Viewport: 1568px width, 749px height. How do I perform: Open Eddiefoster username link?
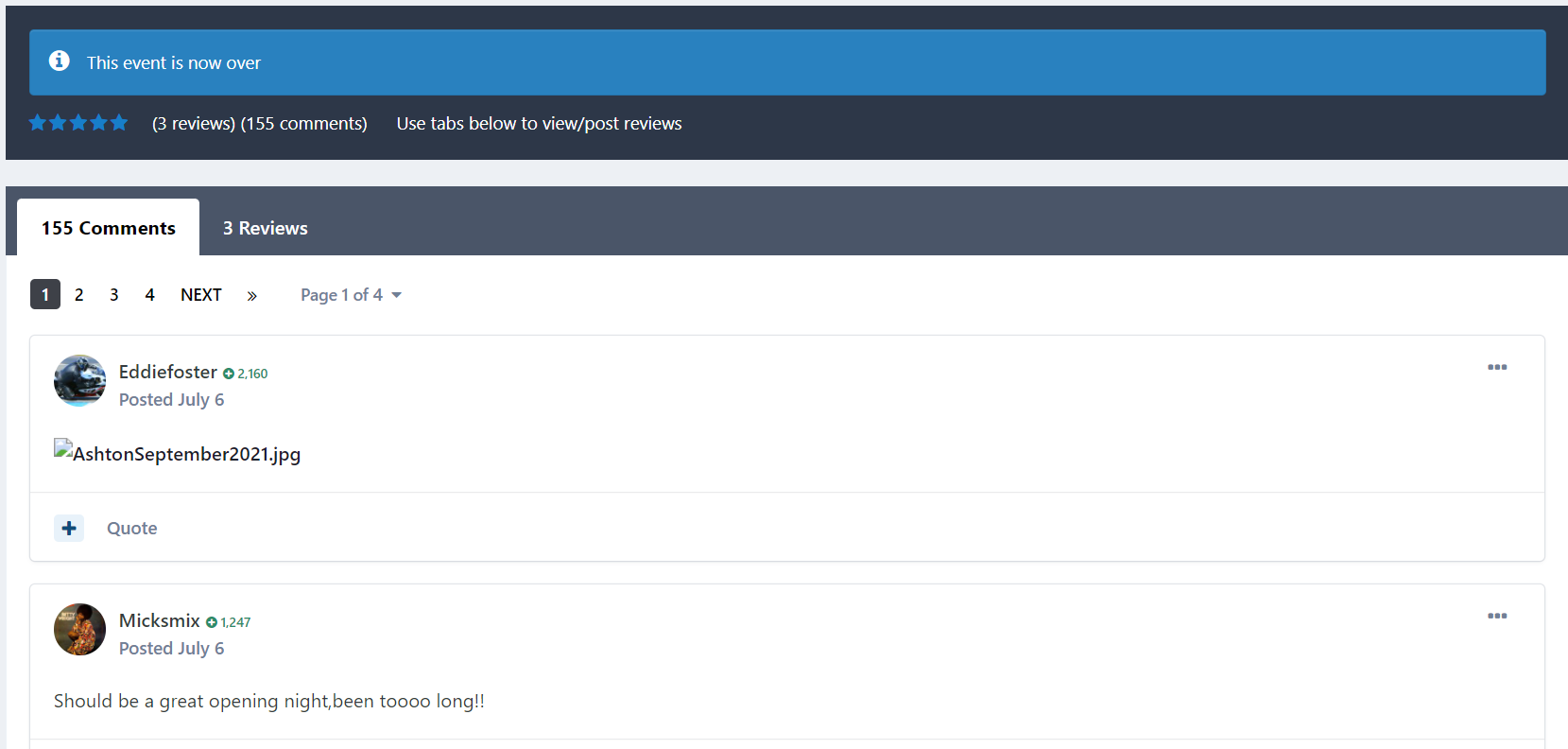click(x=168, y=372)
